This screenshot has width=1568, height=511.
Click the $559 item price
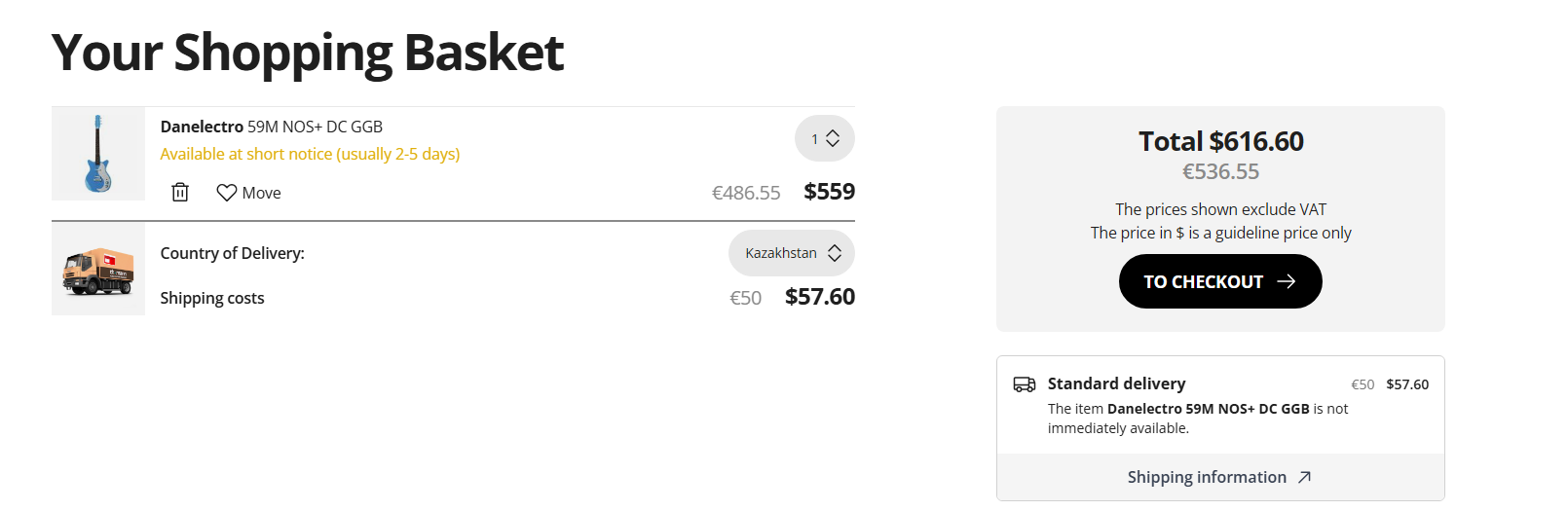coord(829,192)
